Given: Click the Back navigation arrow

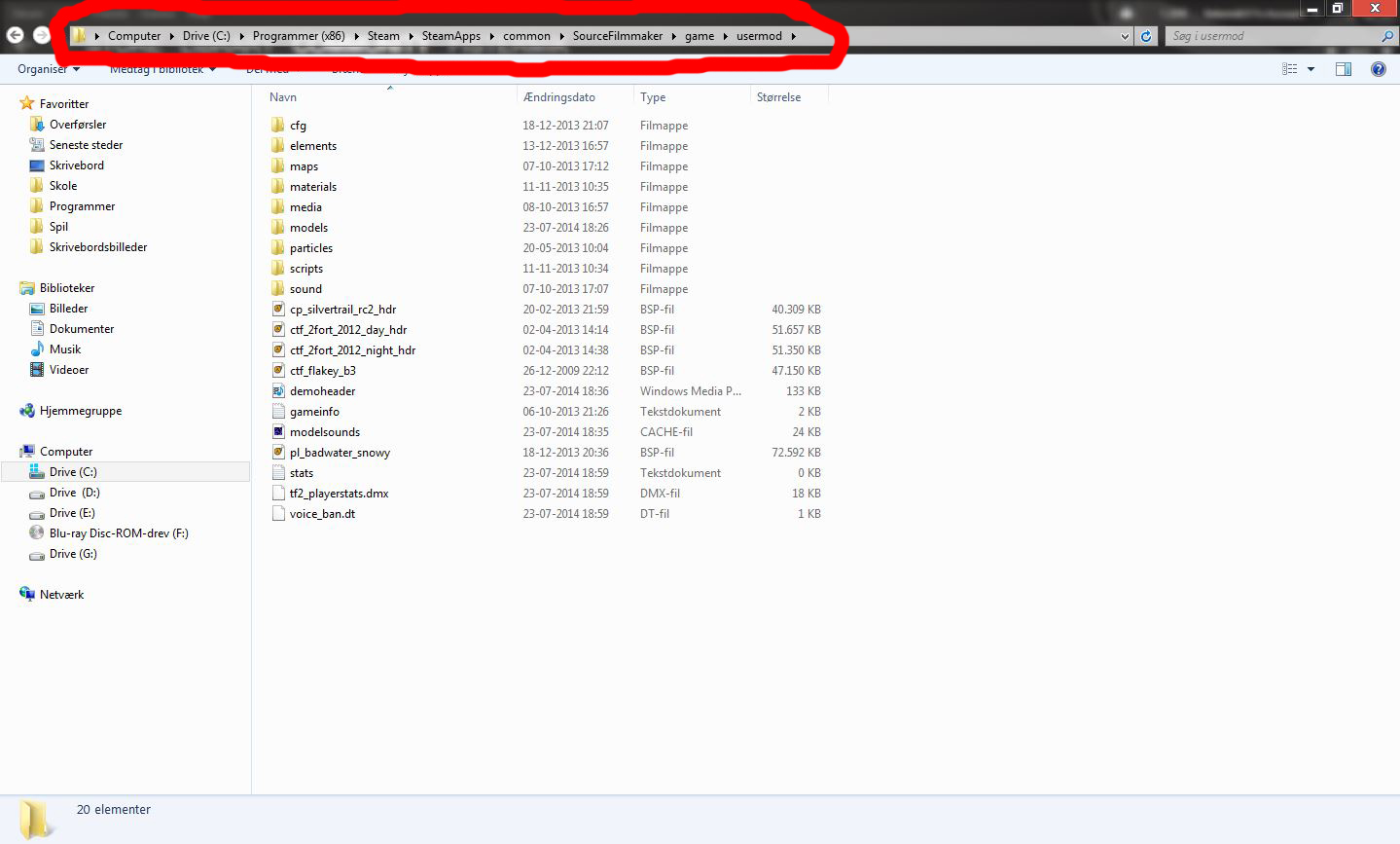Looking at the screenshot, I should [x=15, y=35].
